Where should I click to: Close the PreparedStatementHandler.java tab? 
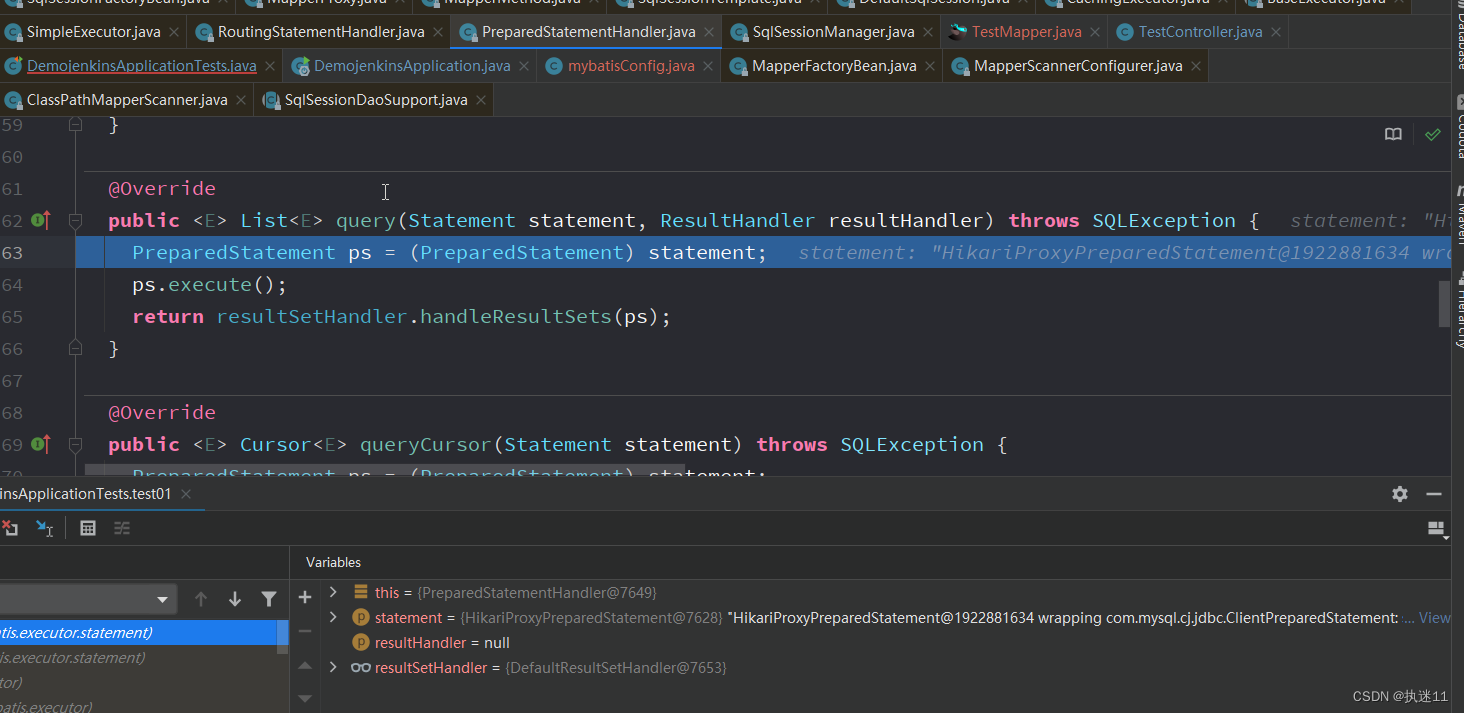[x=710, y=32]
